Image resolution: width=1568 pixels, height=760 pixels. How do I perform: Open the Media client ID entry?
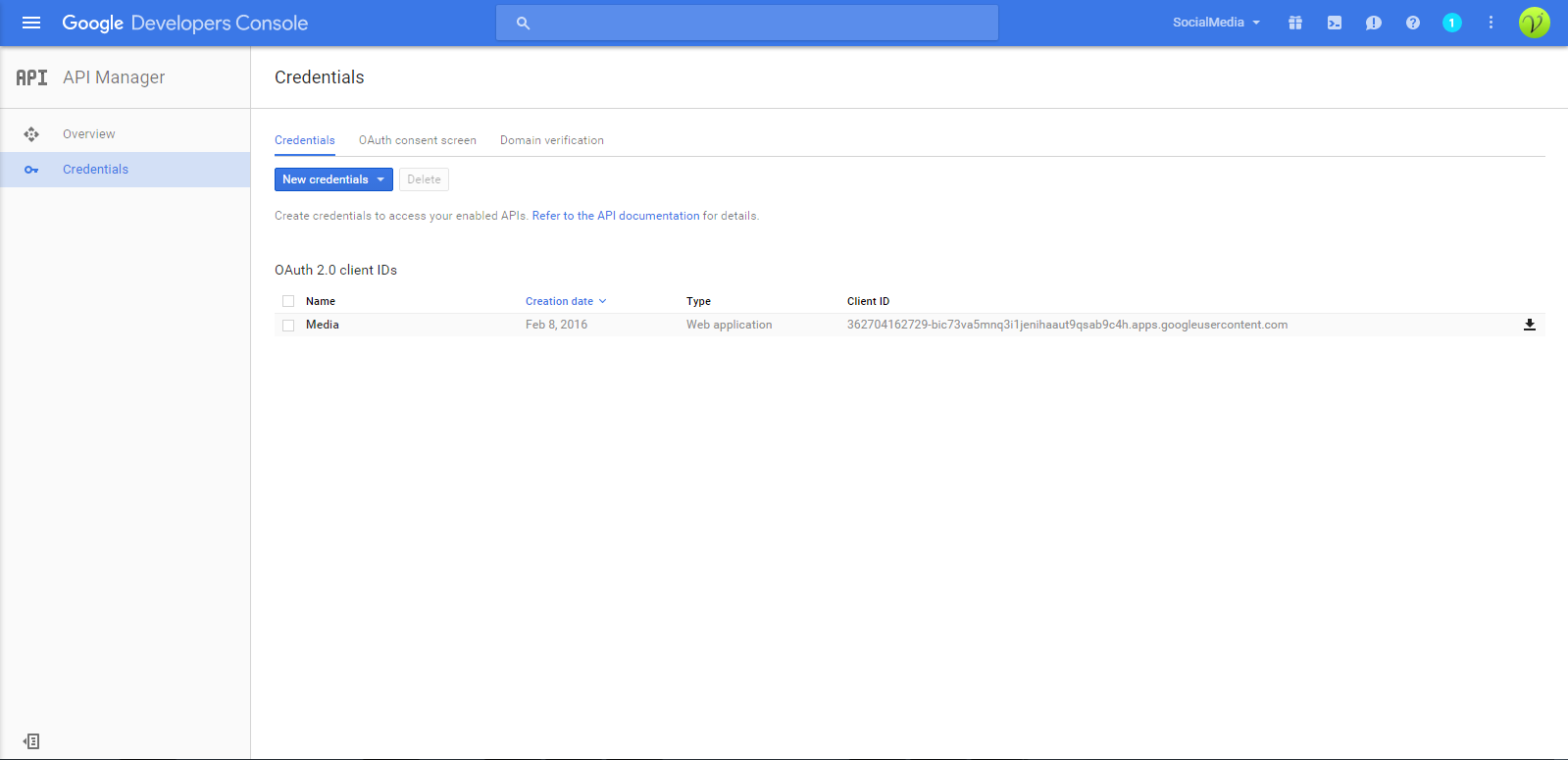323,325
